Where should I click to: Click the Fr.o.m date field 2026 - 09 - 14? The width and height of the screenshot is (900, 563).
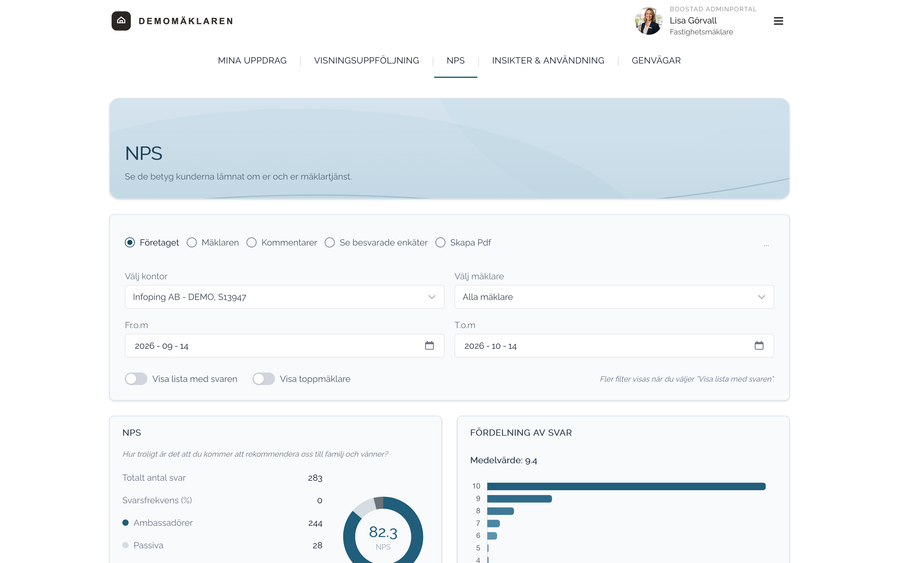tap(284, 345)
